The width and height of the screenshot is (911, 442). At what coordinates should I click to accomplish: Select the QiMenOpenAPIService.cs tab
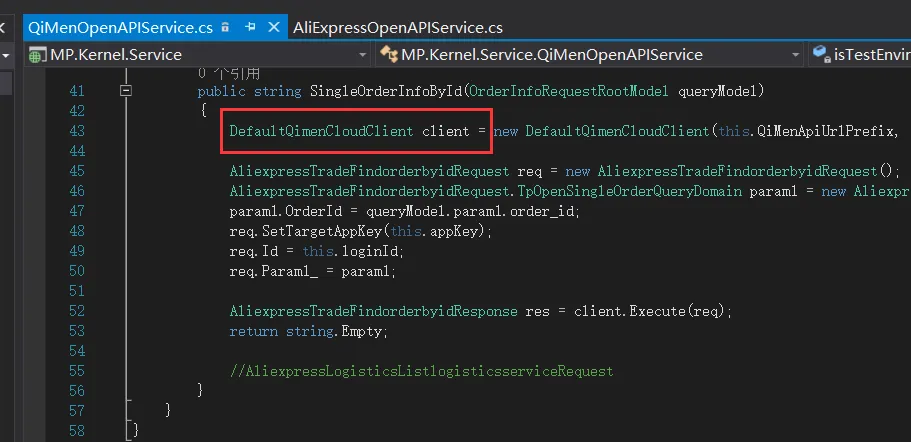click(x=121, y=27)
